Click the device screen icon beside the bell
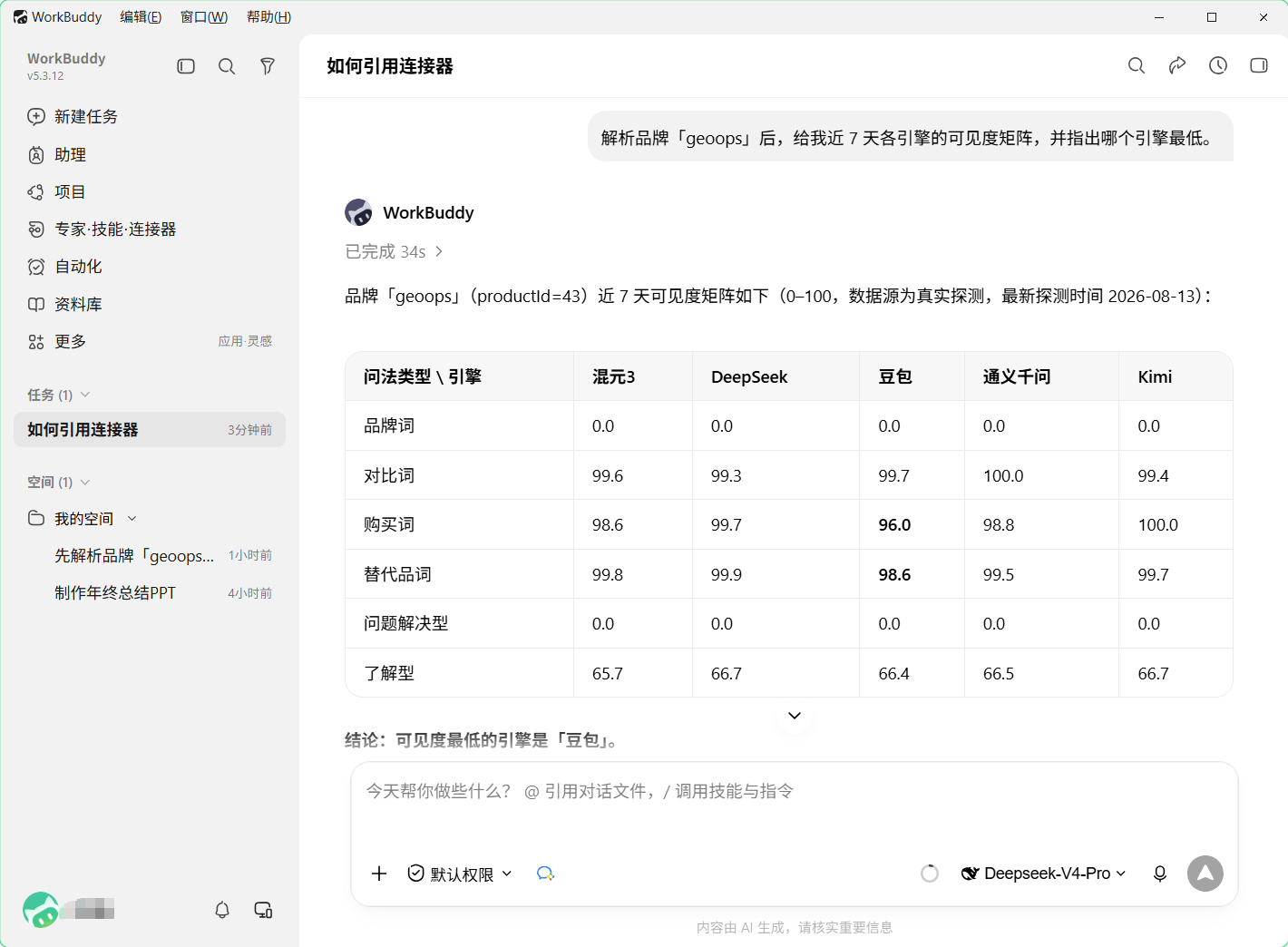 (x=263, y=910)
